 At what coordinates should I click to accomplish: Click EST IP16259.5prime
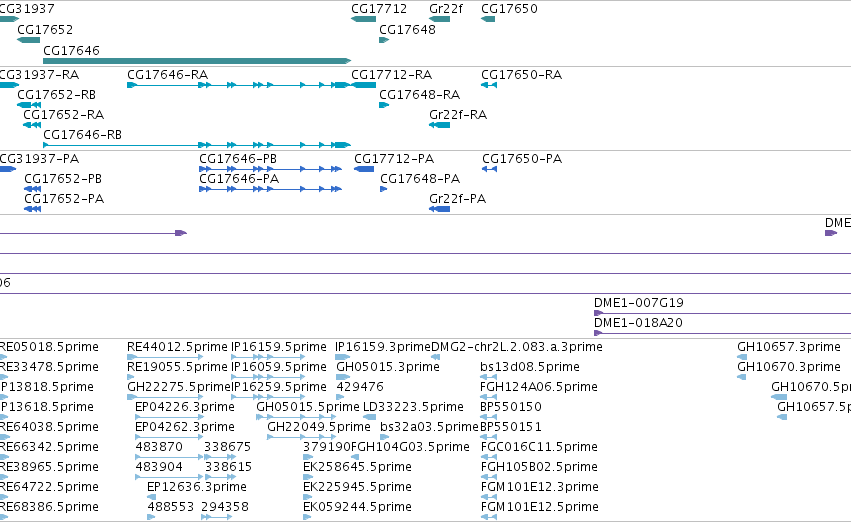pyautogui.click(x=279, y=387)
